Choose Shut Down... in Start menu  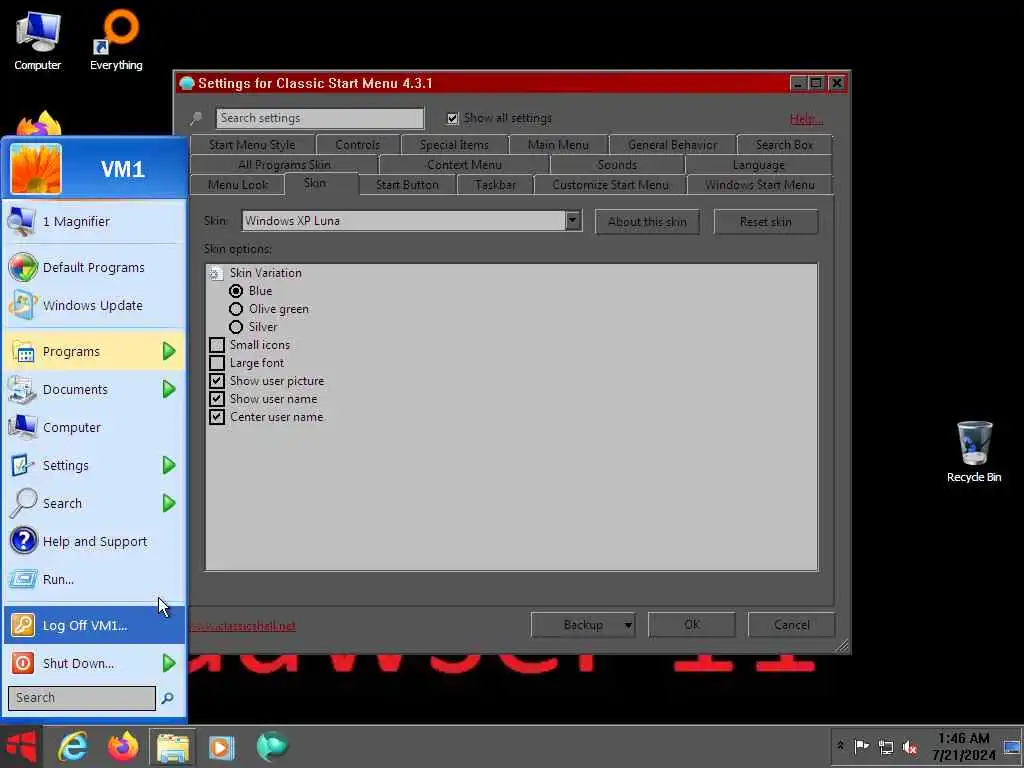click(x=95, y=663)
